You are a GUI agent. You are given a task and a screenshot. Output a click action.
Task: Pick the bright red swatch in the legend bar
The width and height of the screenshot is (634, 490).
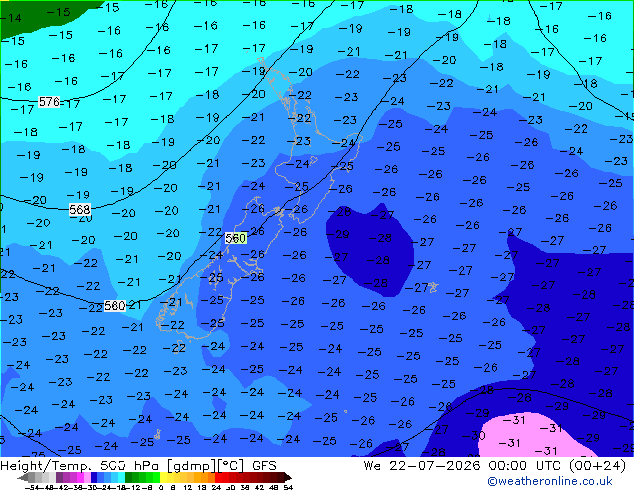218,477
